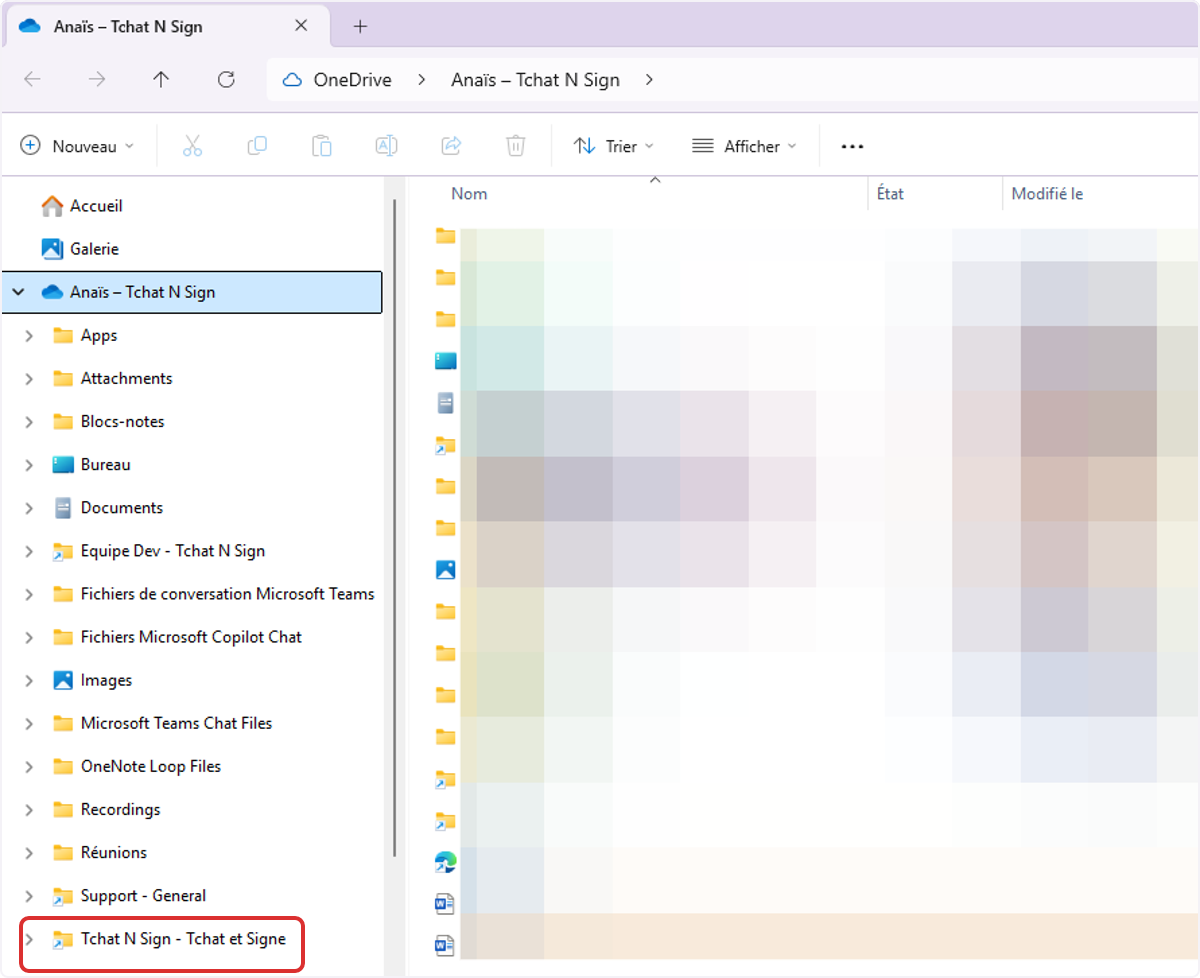Select Microsoft Teams Chat Files folder
This screenshot has width=1200, height=978.
[176, 723]
